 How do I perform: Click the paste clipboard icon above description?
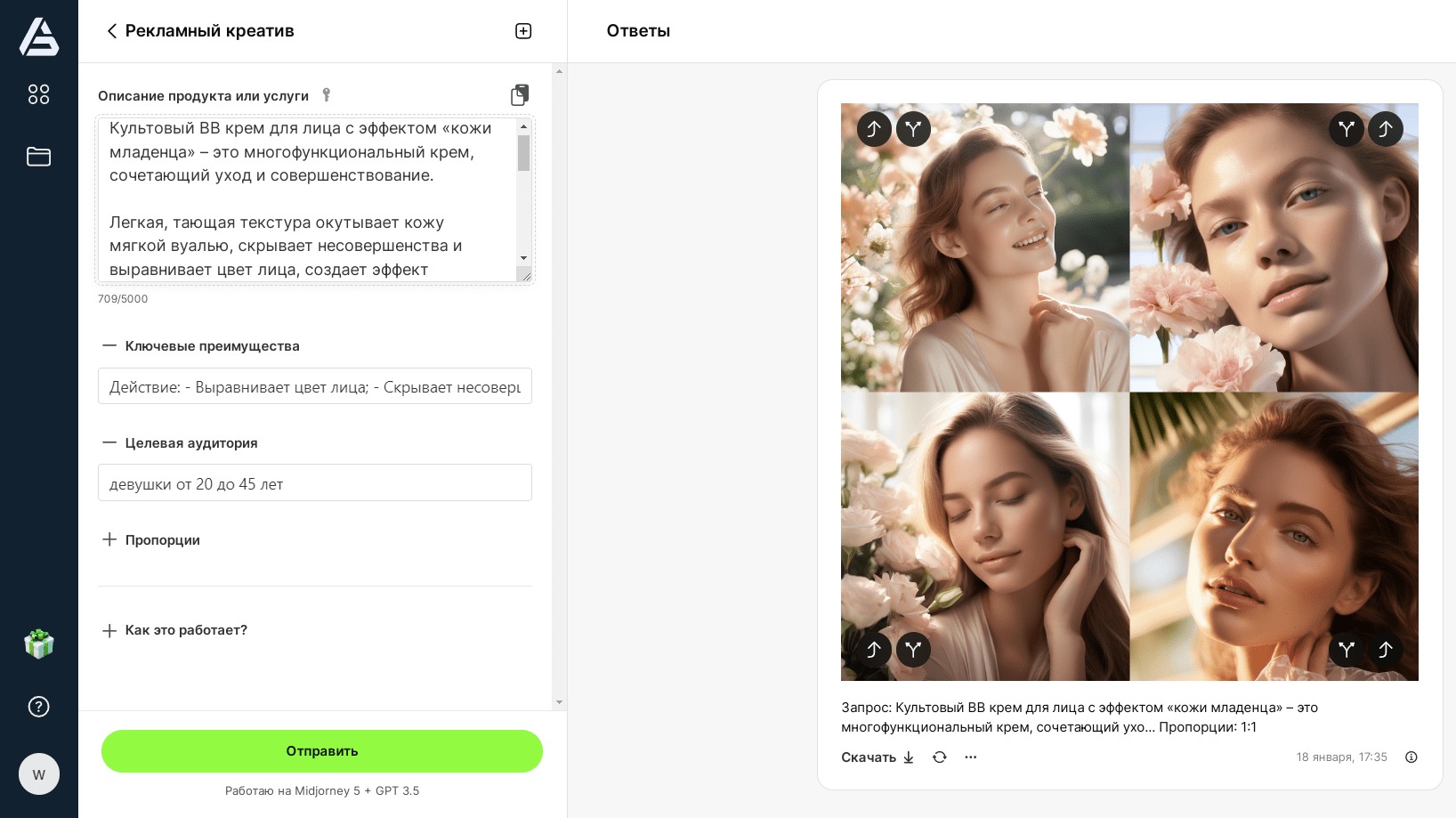point(520,94)
